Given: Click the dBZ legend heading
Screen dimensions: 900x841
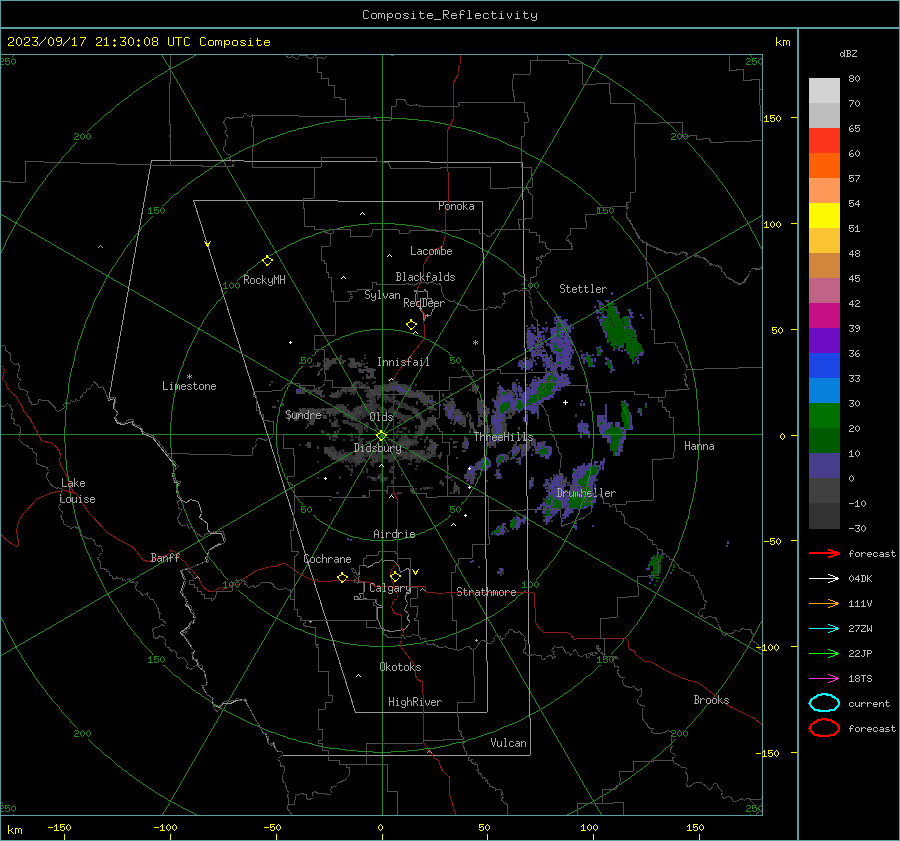Looking at the screenshot, I should point(848,54).
